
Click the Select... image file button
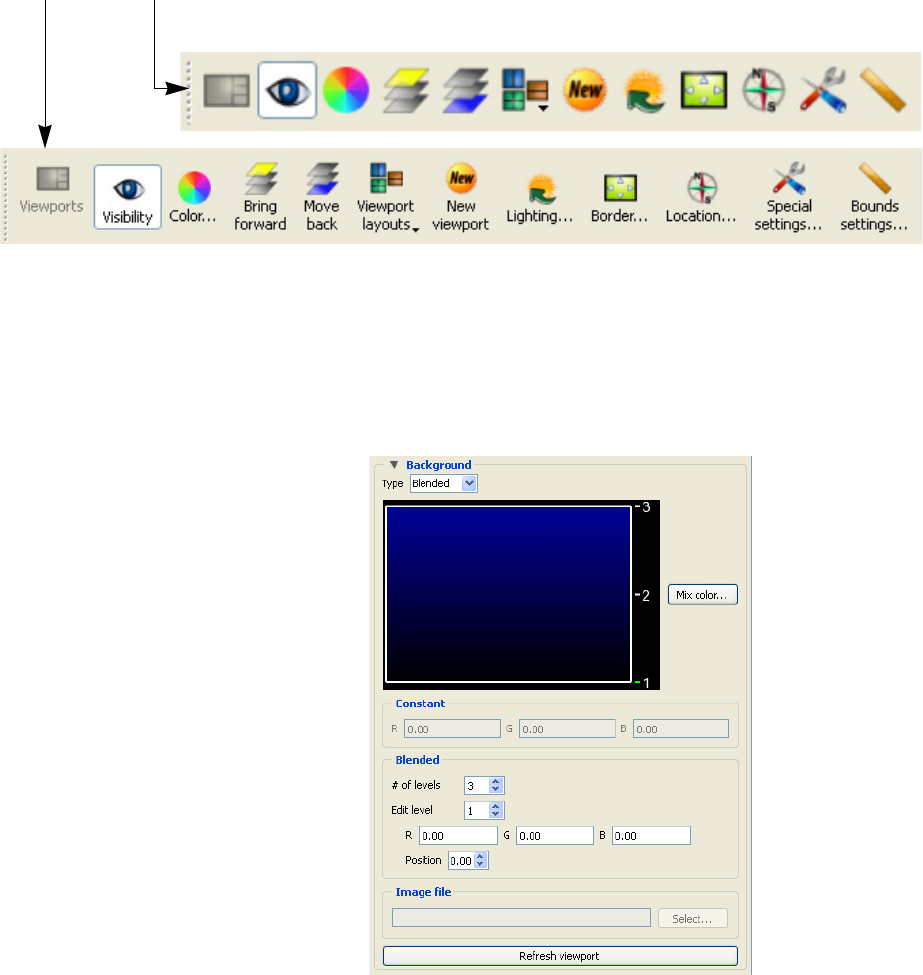coord(693,918)
